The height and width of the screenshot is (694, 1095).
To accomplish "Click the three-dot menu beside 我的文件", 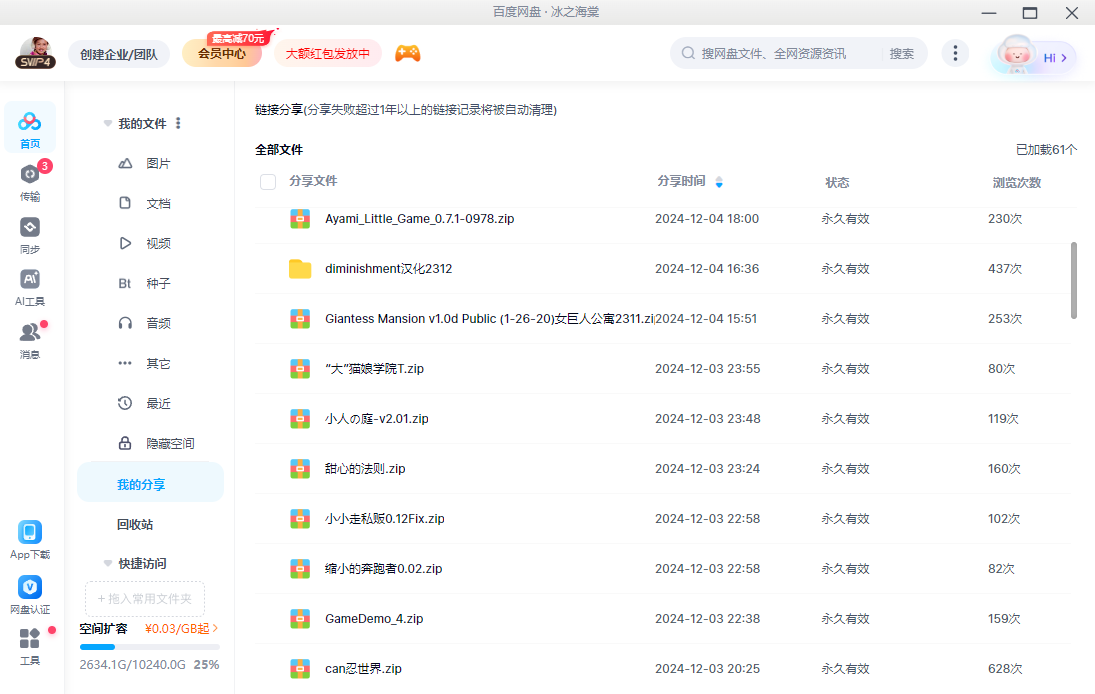I will (x=178, y=123).
